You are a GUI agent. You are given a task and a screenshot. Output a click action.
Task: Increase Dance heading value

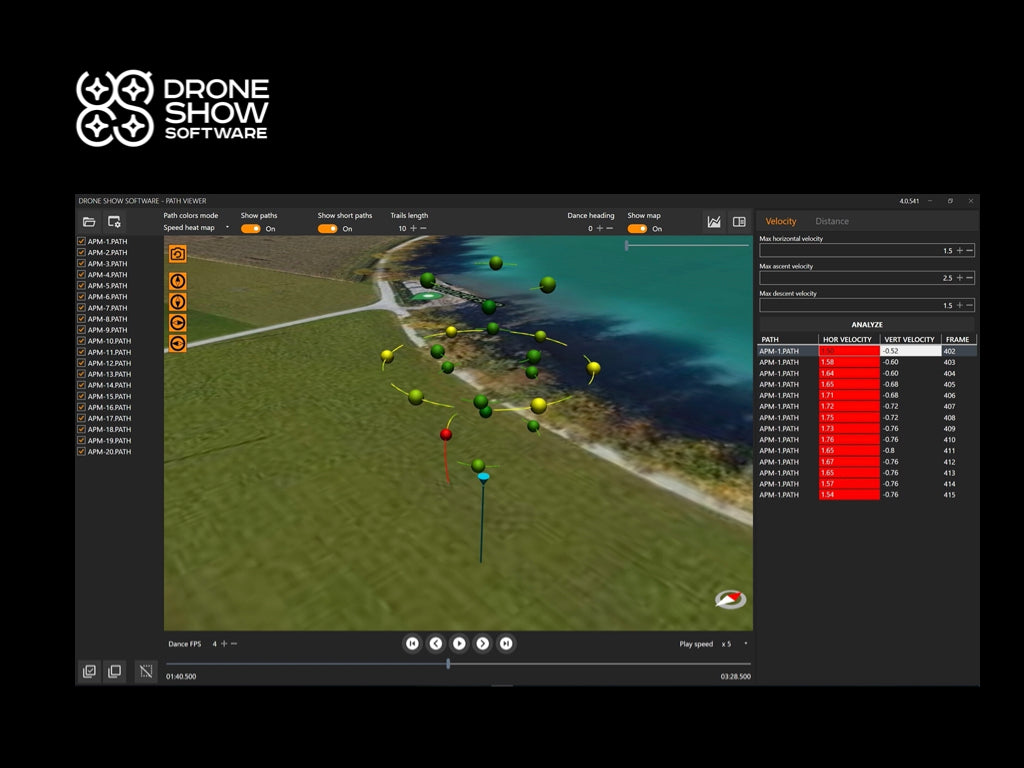[600, 229]
